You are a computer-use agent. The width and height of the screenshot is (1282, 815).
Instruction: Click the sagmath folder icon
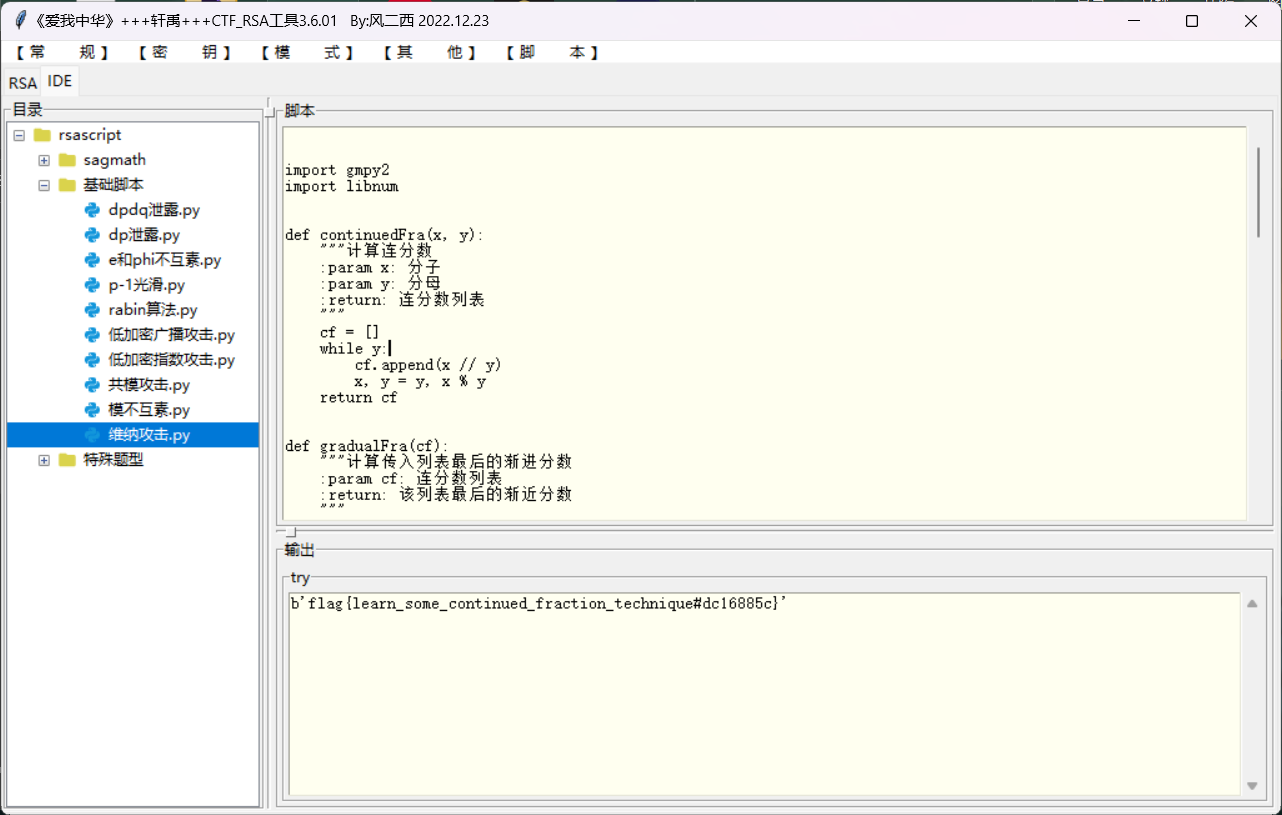tap(67, 160)
